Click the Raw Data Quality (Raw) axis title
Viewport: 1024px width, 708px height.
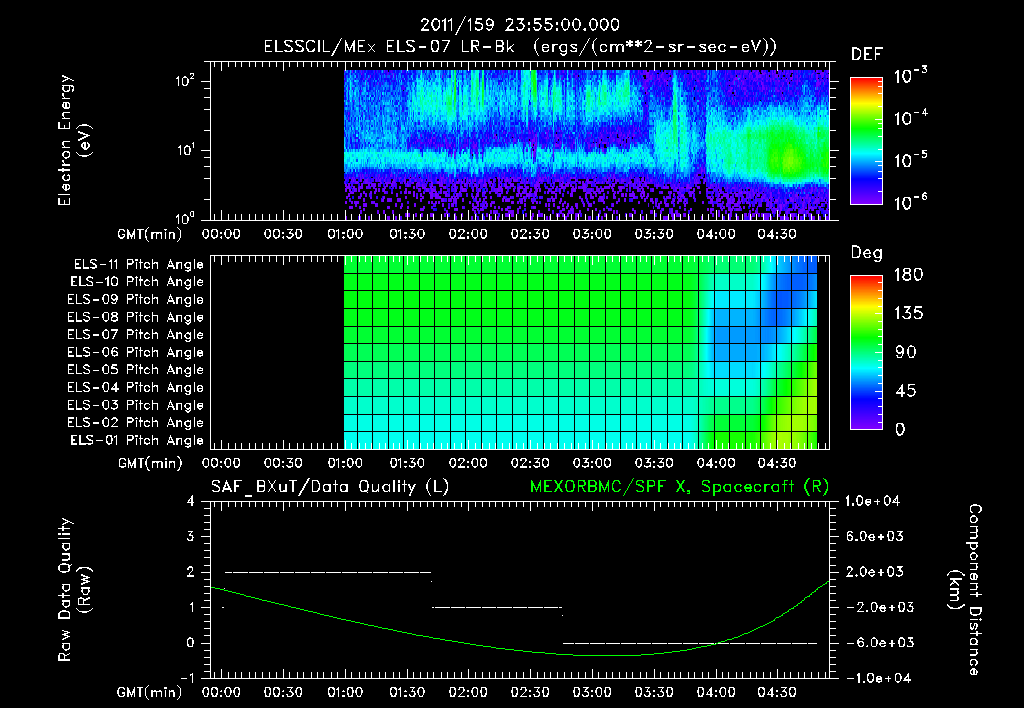point(74,590)
